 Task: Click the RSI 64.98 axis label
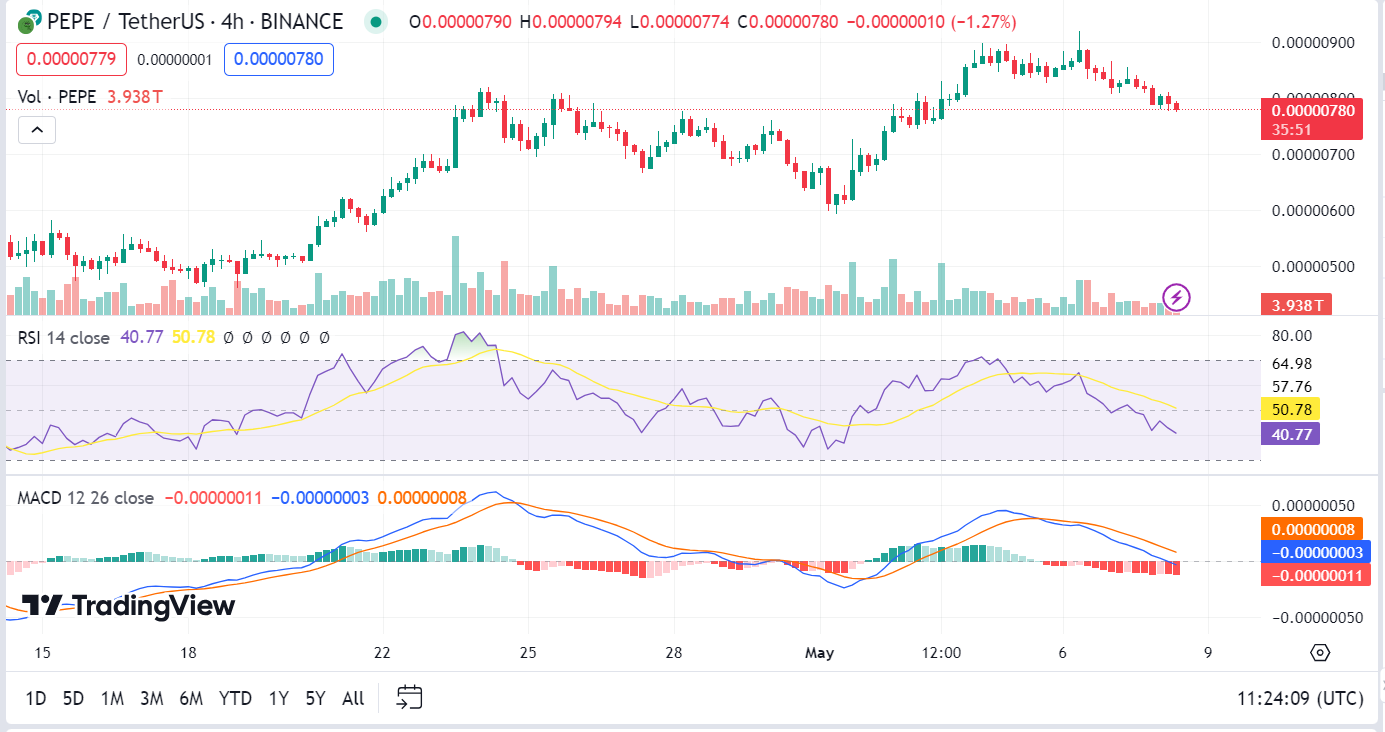click(x=1291, y=363)
